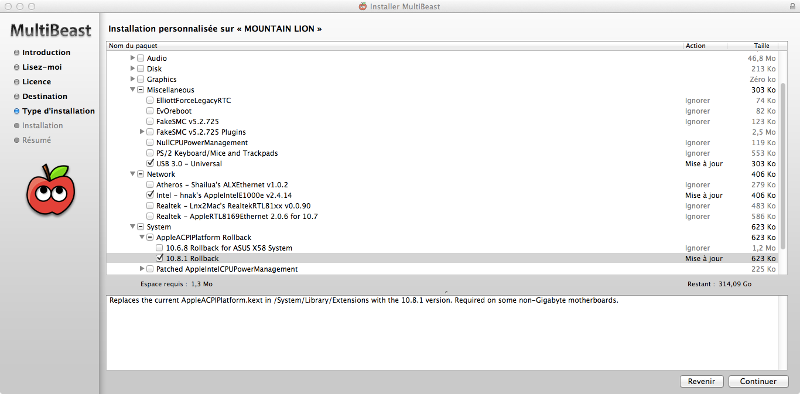Click the MultiBeast apple mascot icon
Viewport: 800px width, 394px height.
click(51, 190)
